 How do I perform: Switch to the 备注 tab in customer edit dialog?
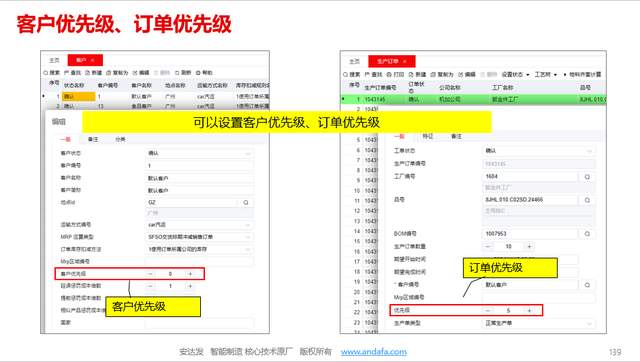[x=93, y=140]
